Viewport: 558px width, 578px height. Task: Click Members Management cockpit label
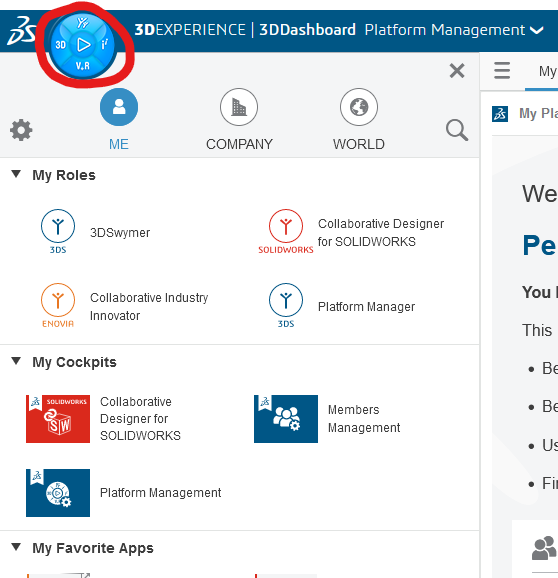click(364, 419)
